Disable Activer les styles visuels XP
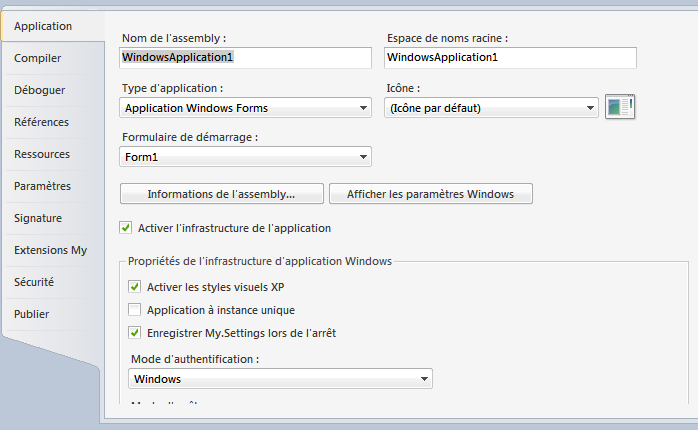Screen dimensions: 698x430 pyautogui.click(x=135, y=287)
